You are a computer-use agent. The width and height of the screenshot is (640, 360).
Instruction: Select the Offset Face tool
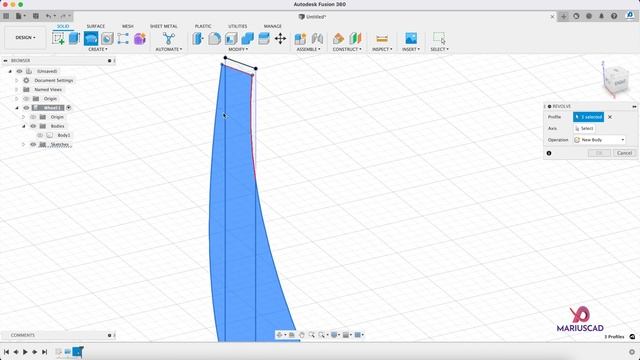coord(264,39)
